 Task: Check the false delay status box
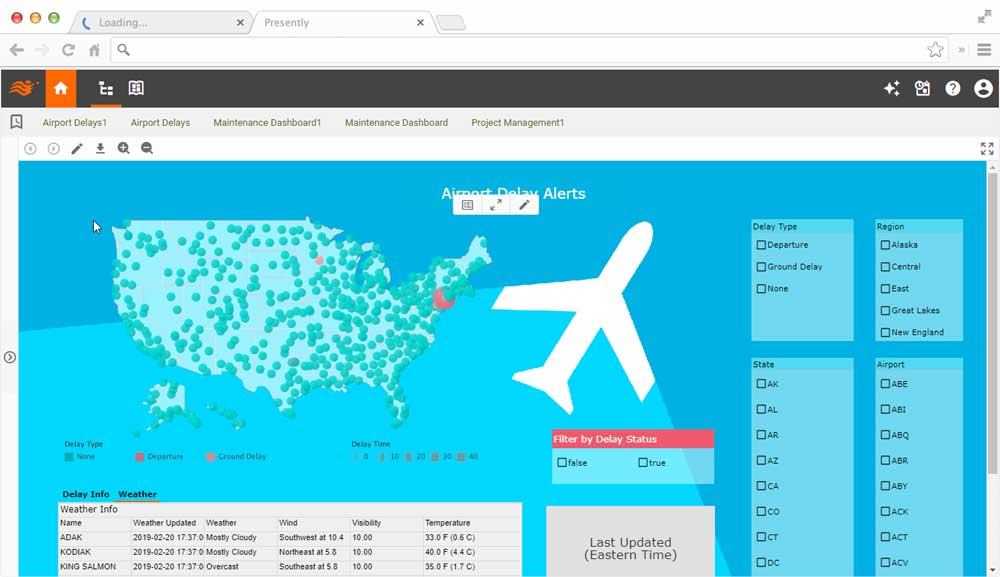click(562, 463)
